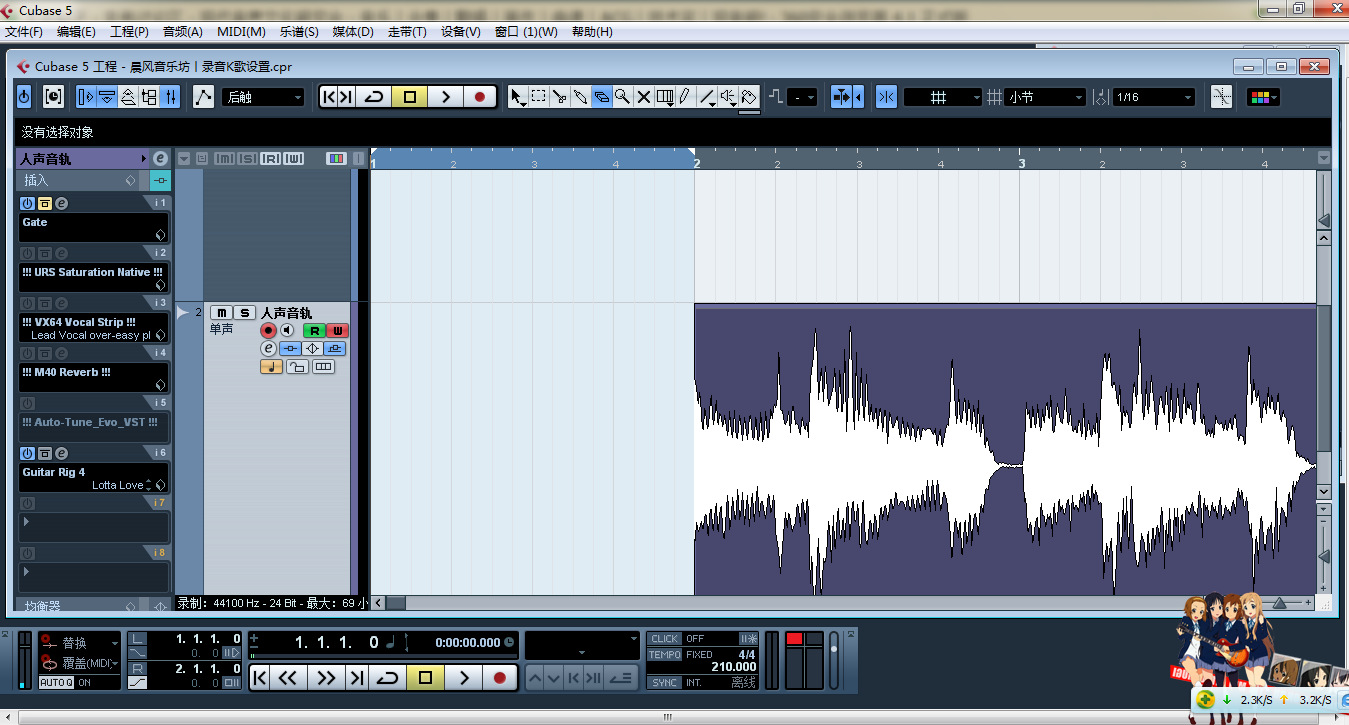Toggle Show Inspector button
The height and width of the screenshot is (725, 1349).
click(85, 97)
